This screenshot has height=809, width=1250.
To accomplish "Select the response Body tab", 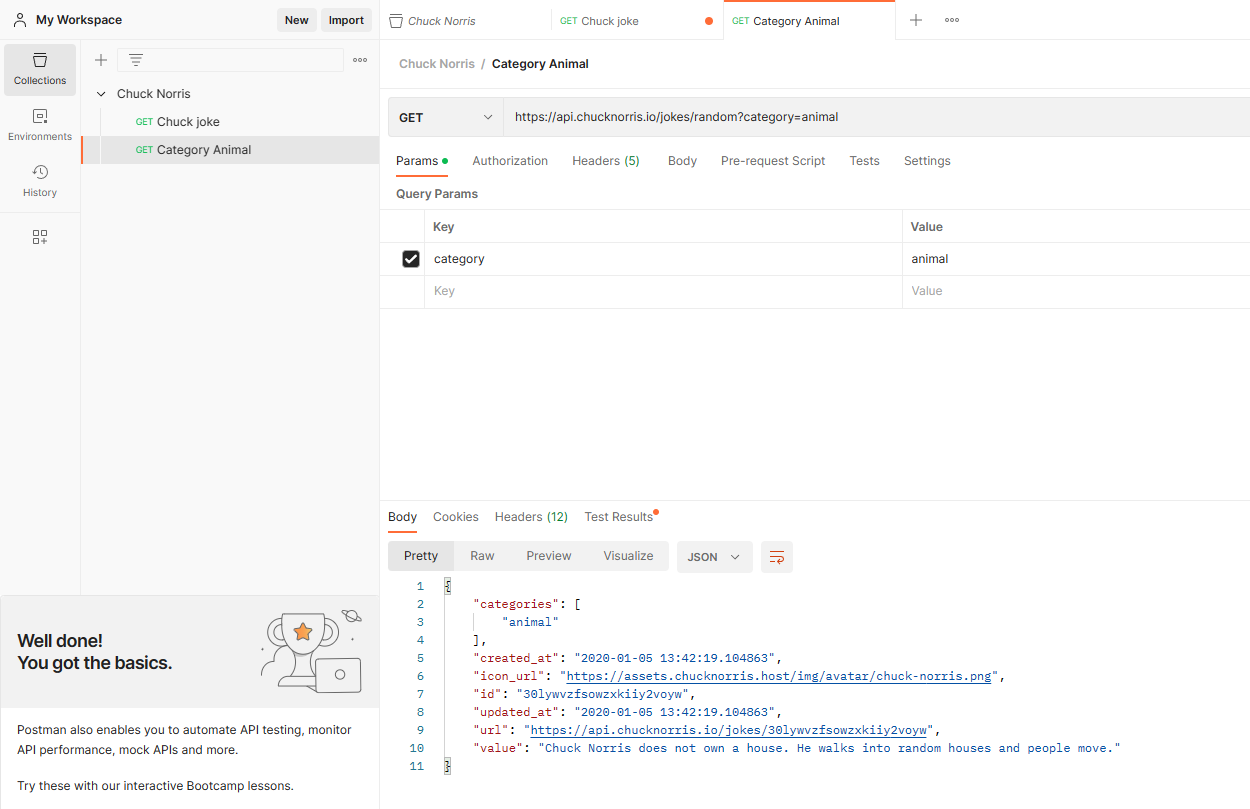I will click(402, 517).
